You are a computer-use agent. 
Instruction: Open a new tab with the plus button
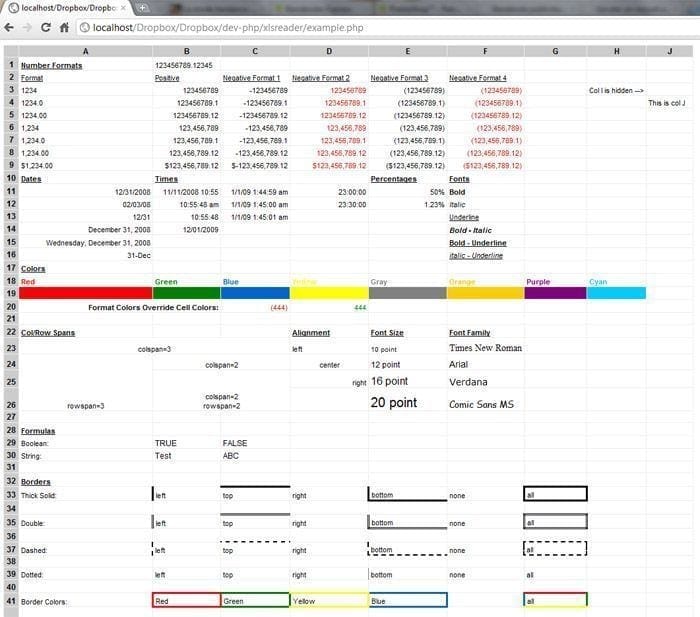(143, 8)
